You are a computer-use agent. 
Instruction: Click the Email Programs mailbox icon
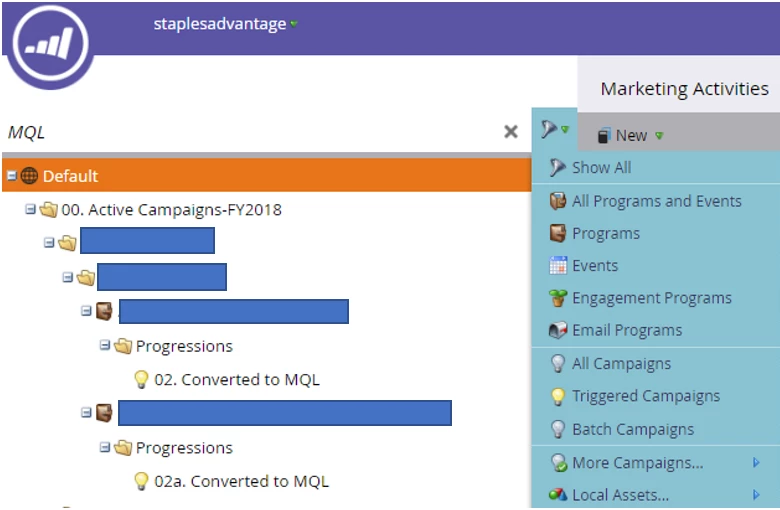(558, 330)
